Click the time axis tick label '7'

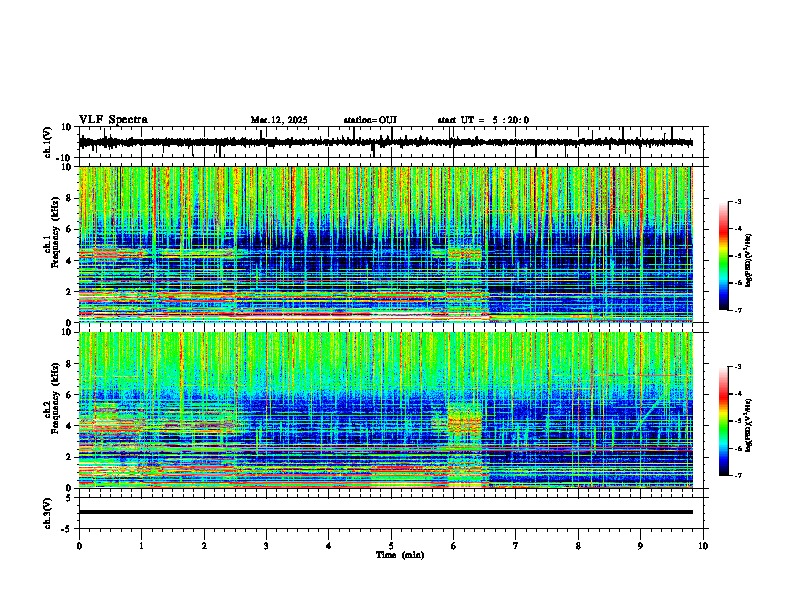click(x=516, y=546)
